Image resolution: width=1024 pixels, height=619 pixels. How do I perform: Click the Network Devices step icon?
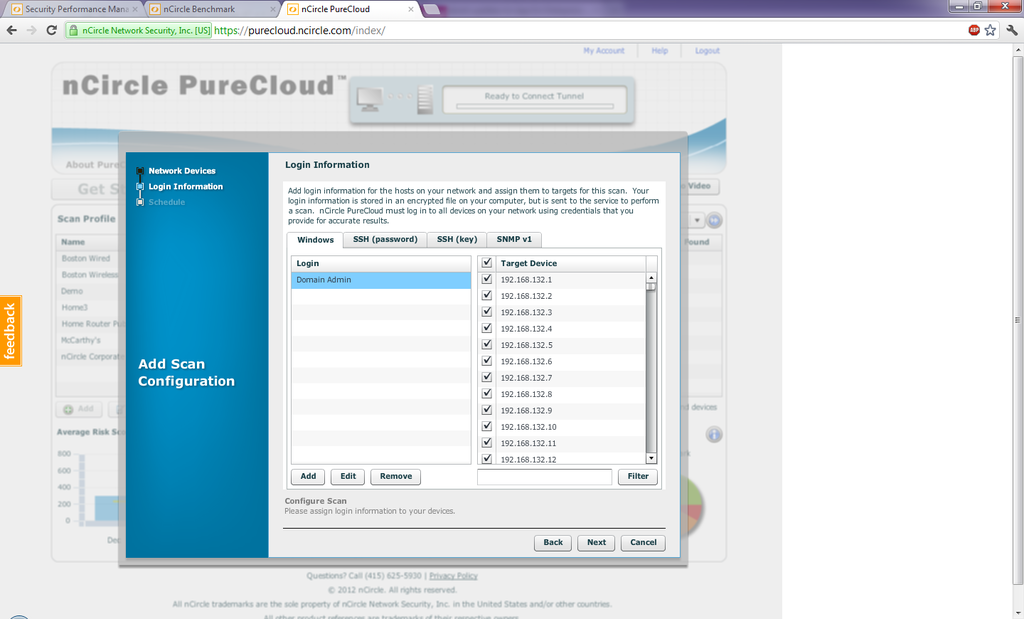(139, 170)
